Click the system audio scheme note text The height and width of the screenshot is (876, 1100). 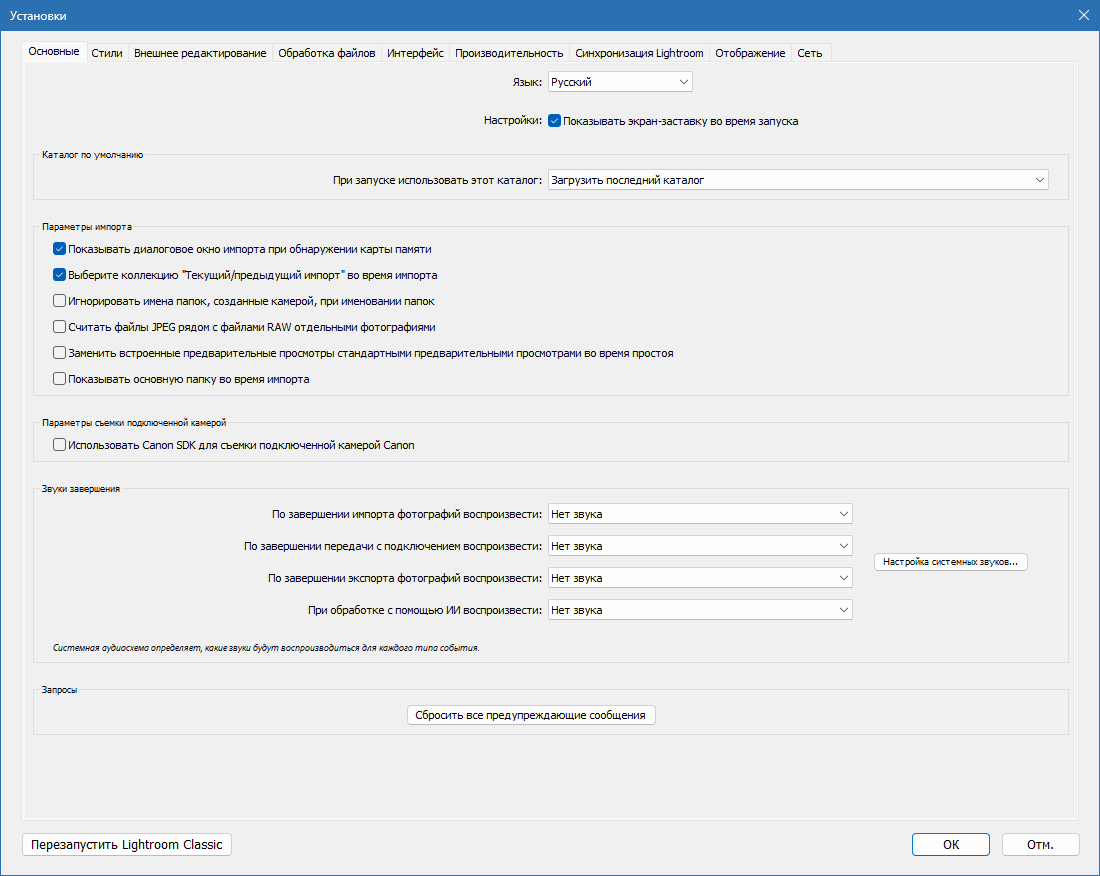pos(267,648)
